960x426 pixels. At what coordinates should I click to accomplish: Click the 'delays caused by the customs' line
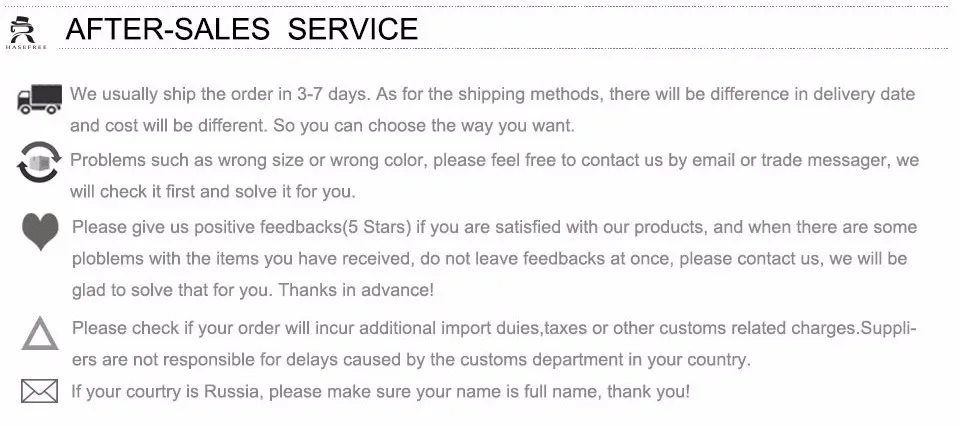pyautogui.click(x=411, y=359)
